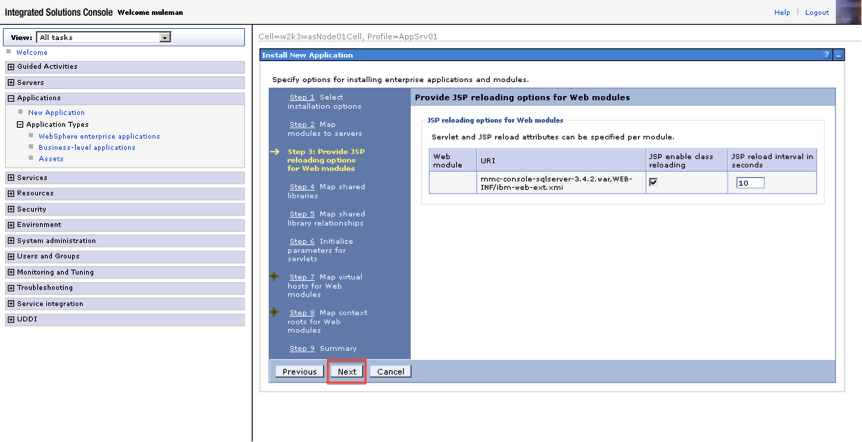Open the Help link in header
The image size is (862, 442).
point(781,12)
